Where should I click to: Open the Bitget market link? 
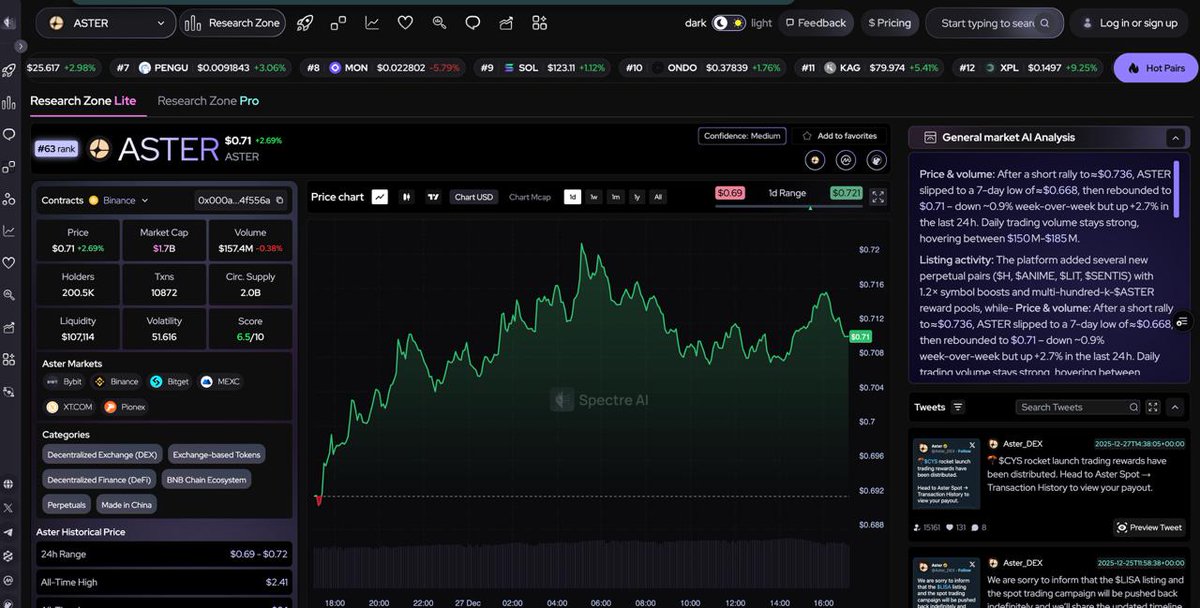(170, 381)
